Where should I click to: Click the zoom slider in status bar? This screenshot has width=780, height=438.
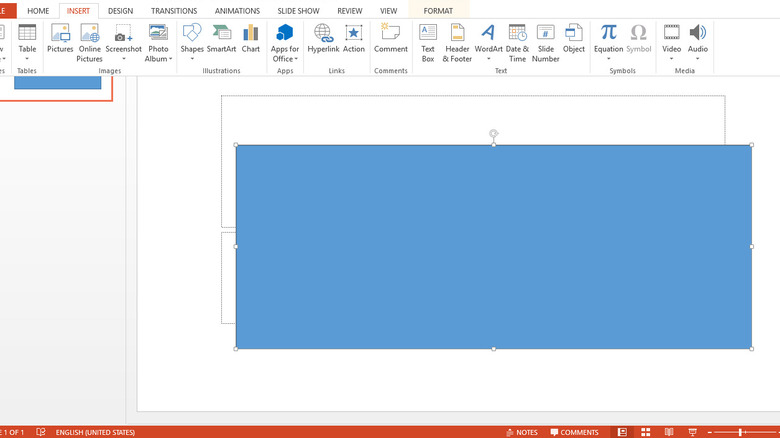[741, 432]
